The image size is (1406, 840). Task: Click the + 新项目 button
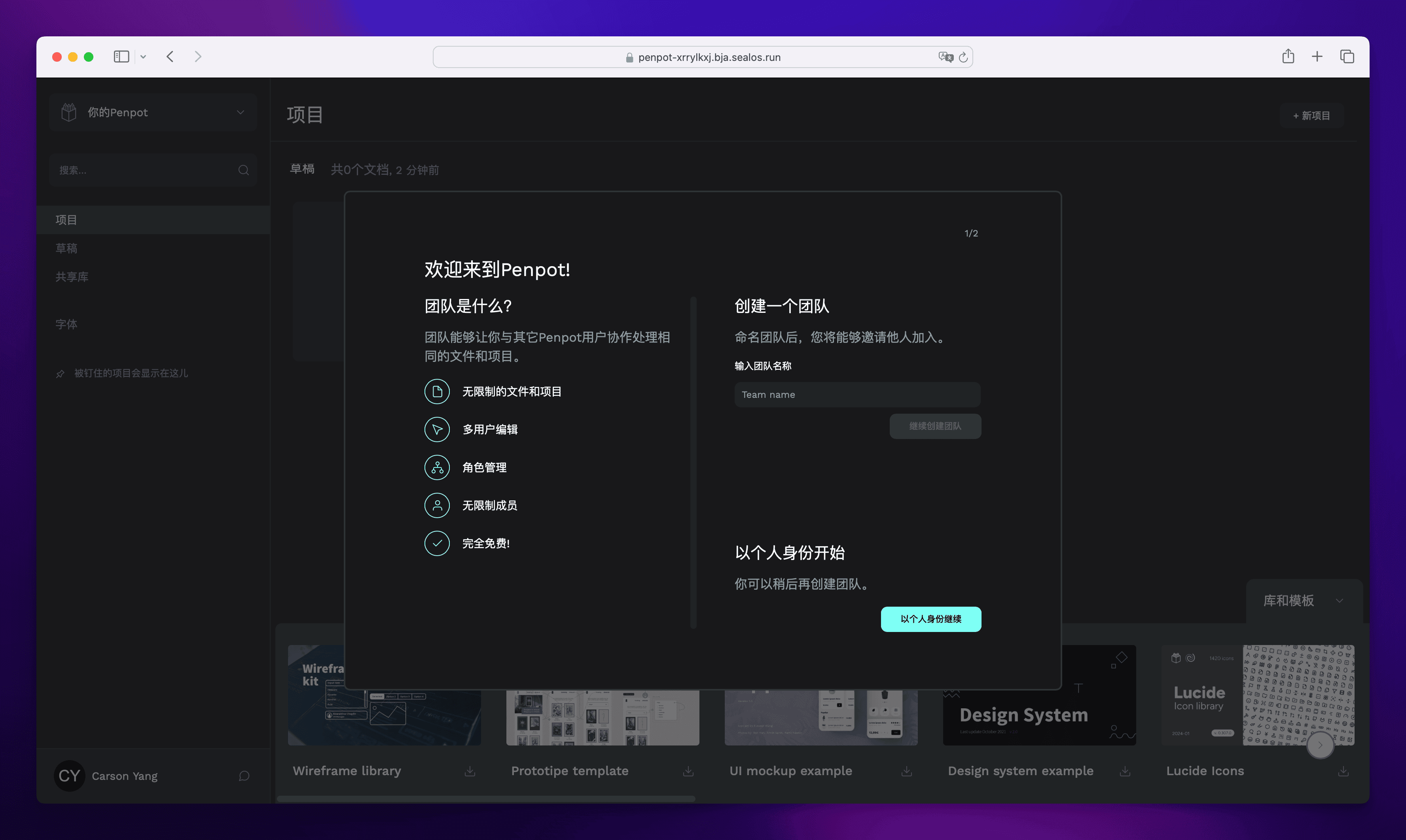point(1311,115)
